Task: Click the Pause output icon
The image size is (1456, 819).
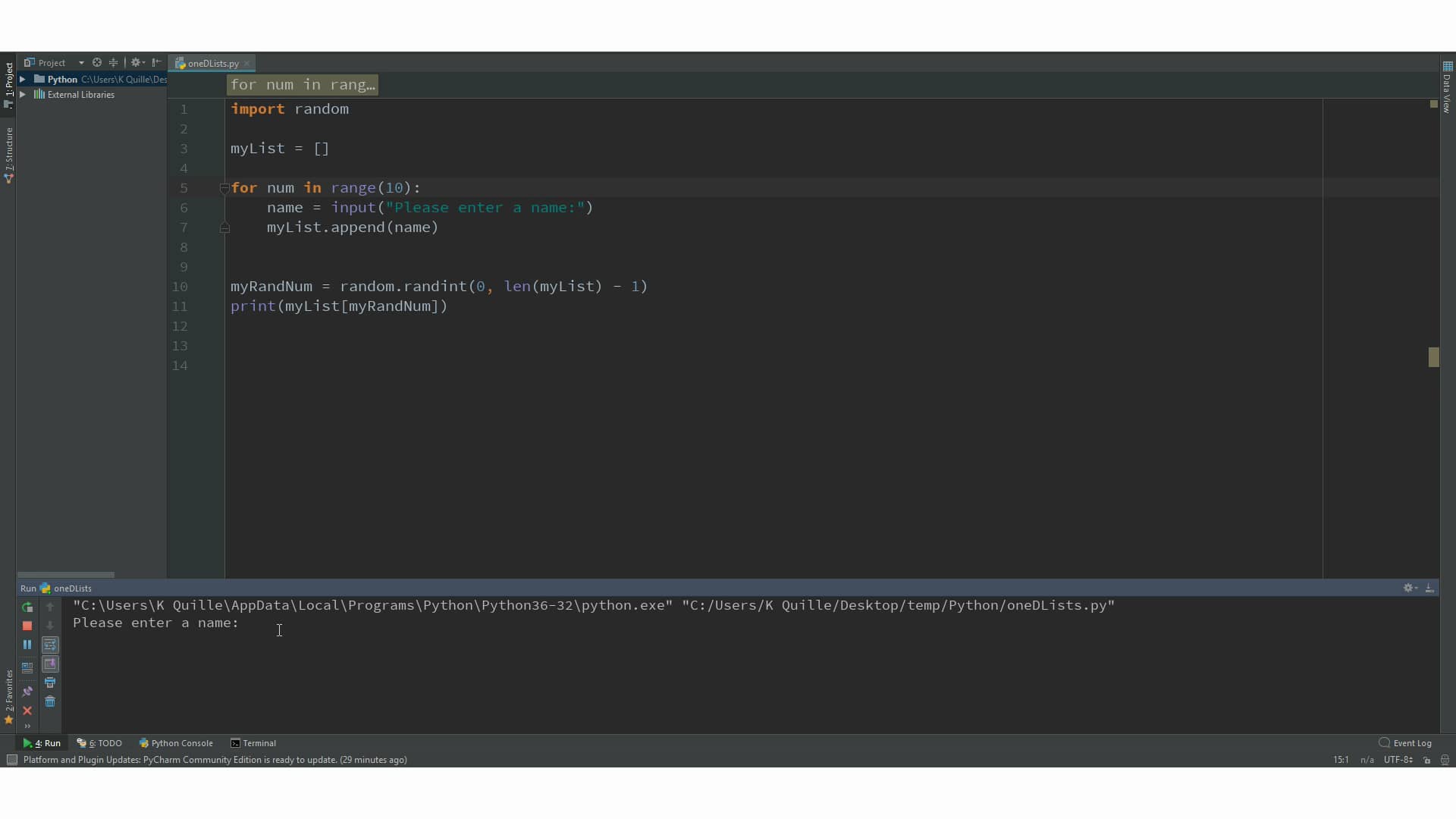Action: click(27, 645)
